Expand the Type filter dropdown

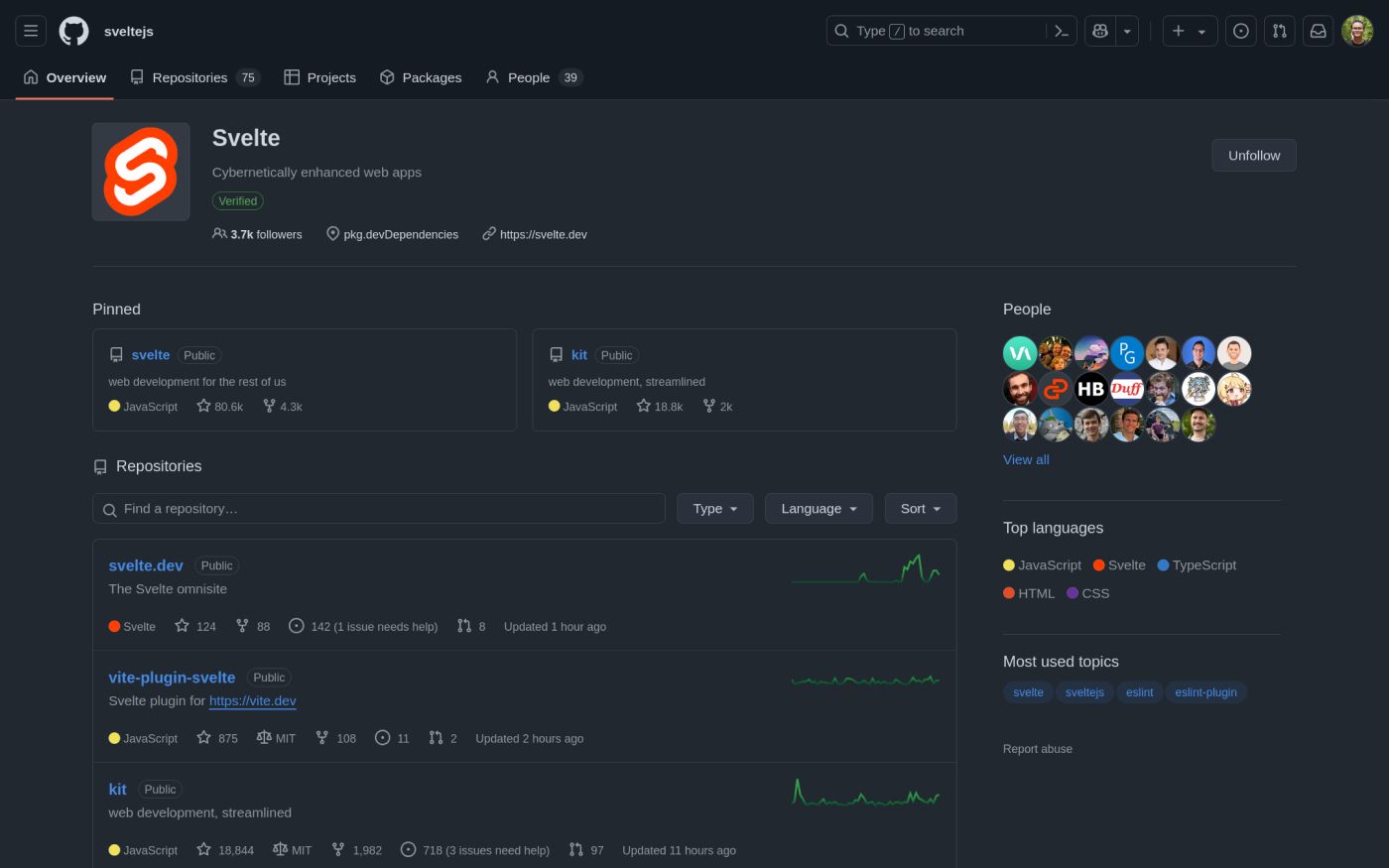pos(715,508)
